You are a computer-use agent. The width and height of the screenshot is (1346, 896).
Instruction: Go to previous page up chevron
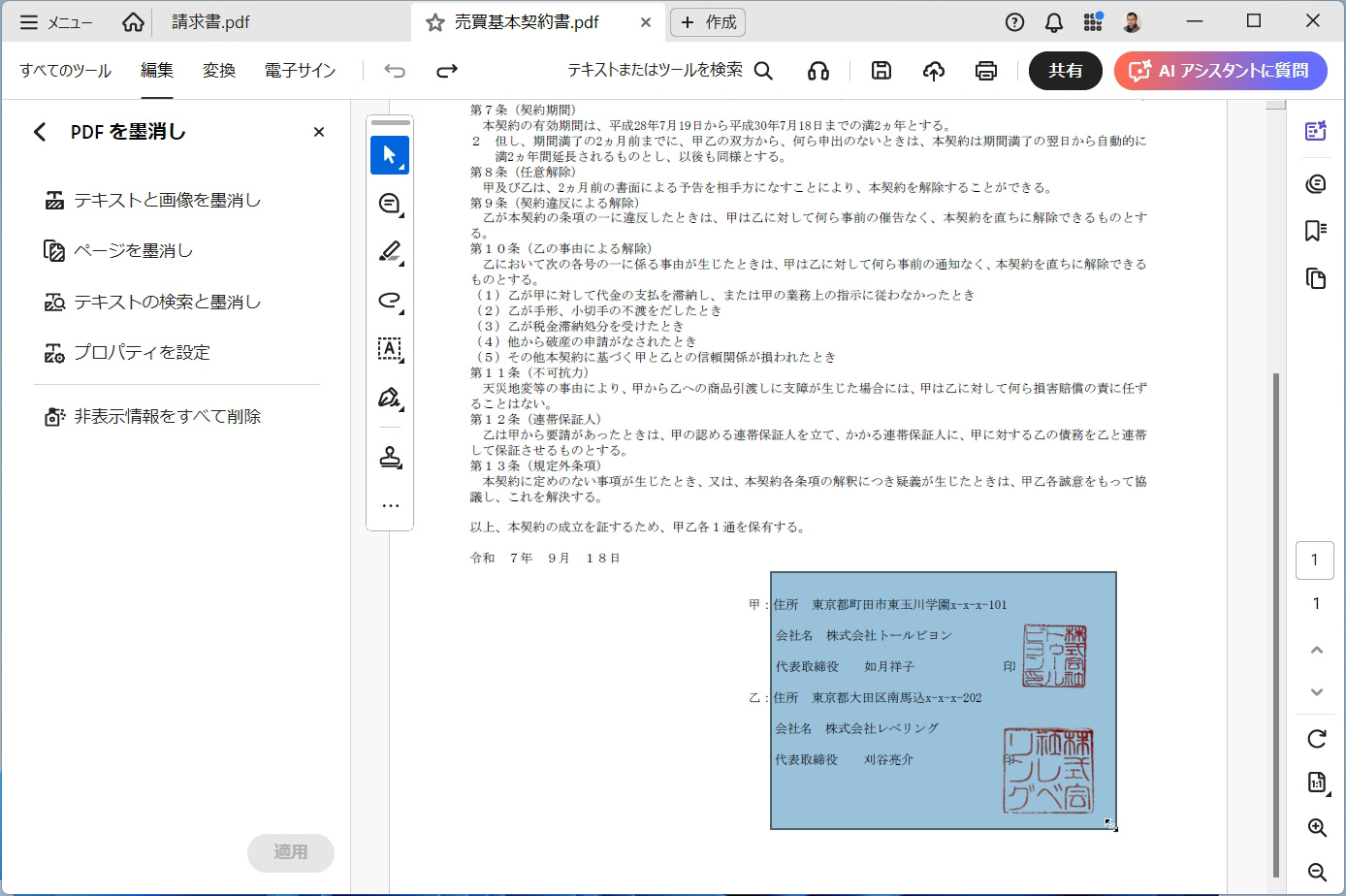click(x=1316, y=650)
